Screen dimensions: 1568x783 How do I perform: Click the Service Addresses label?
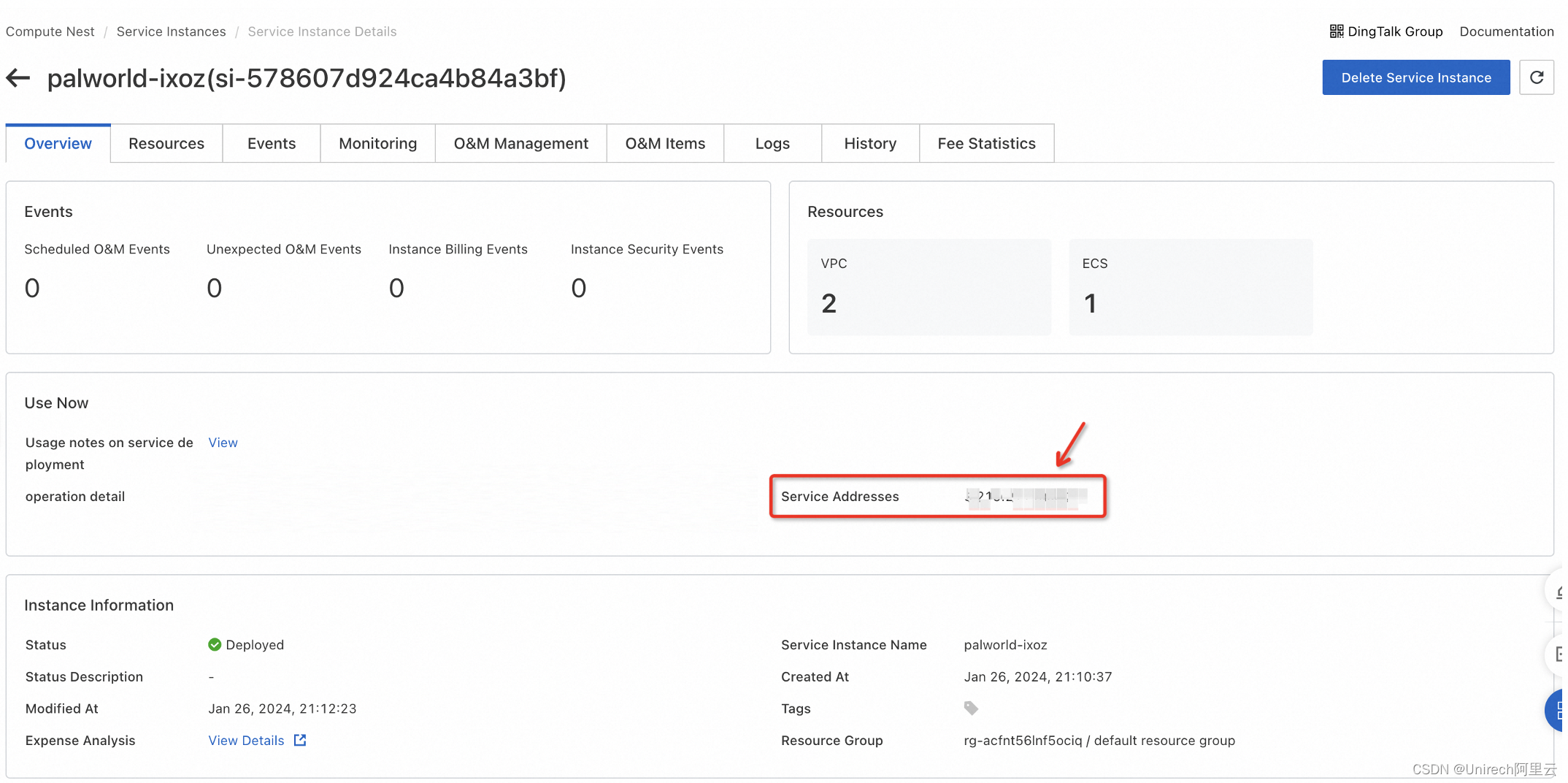(x=839, y=497)
